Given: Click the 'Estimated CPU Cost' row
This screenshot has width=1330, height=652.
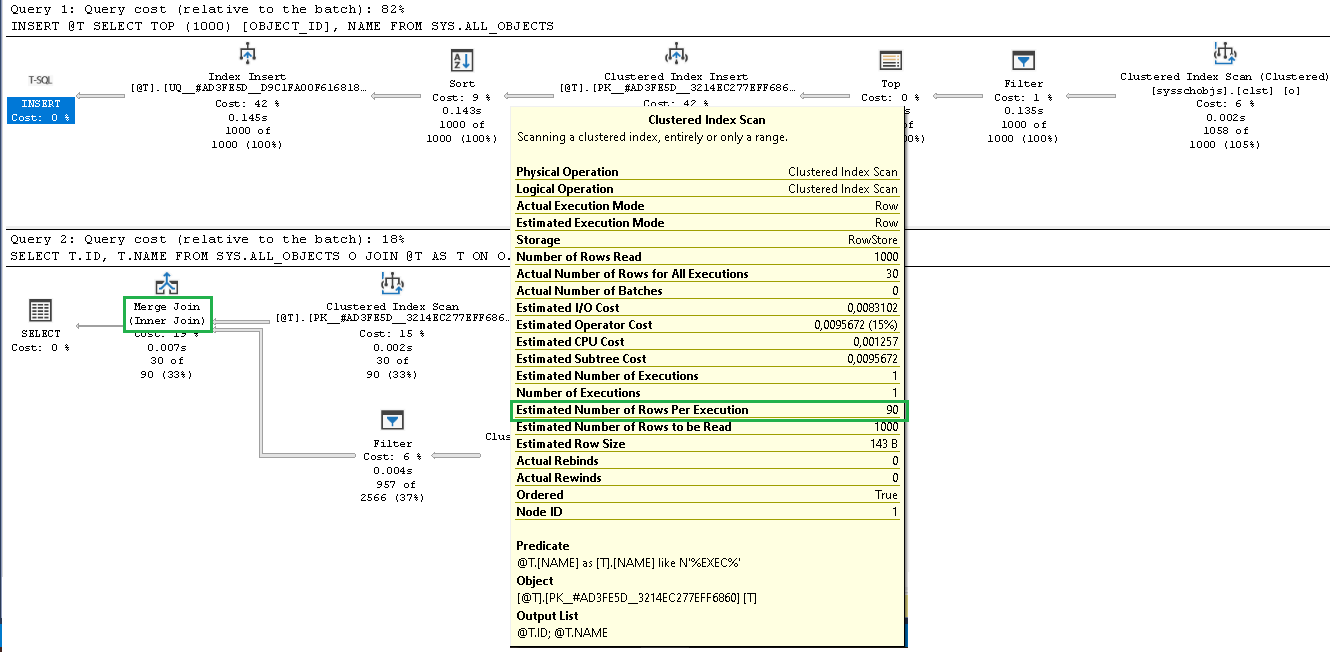Looking at the screenshot, I should click(x=707, y=342).
